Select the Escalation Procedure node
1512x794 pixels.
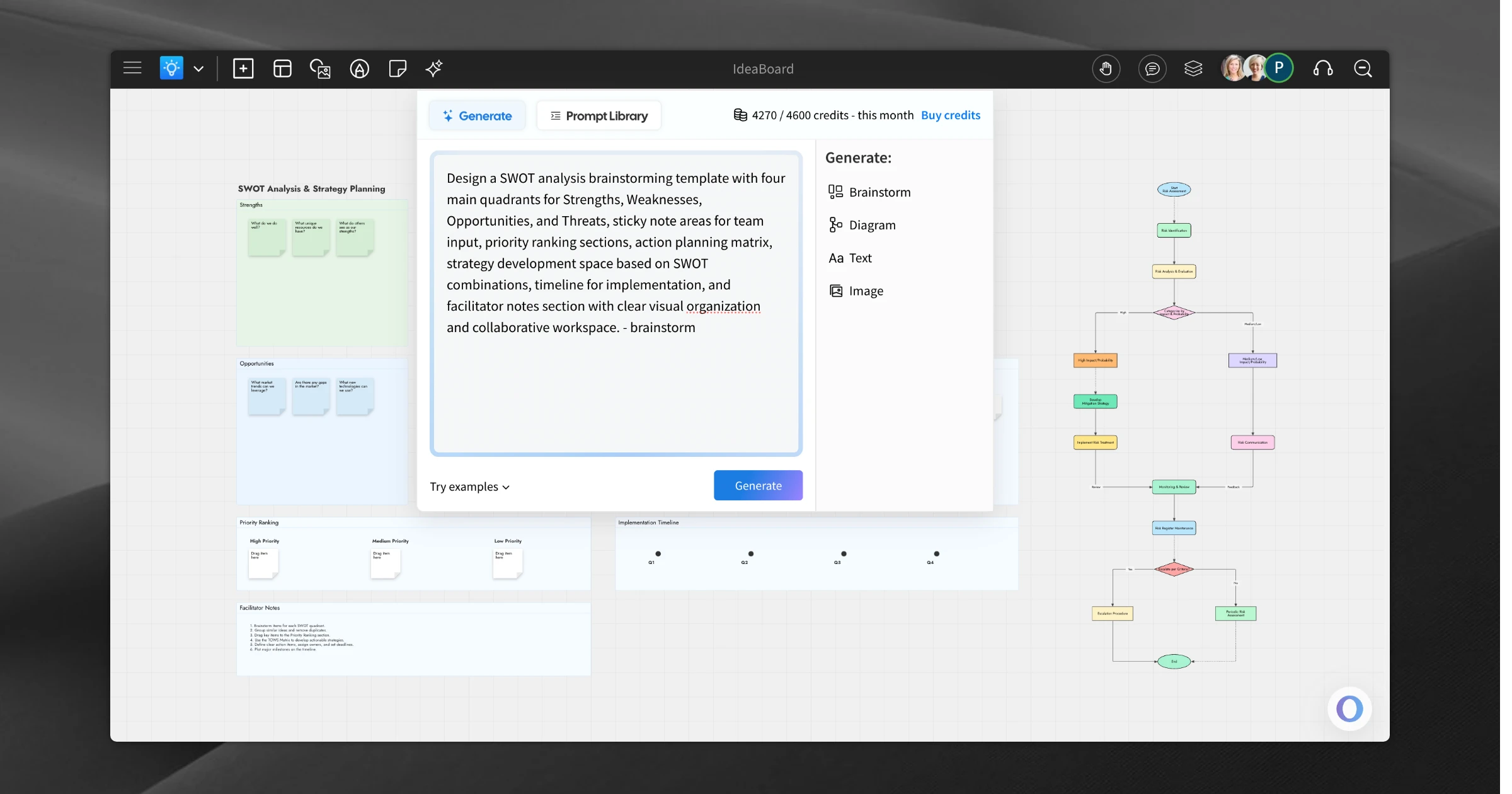click(1112, 613)
